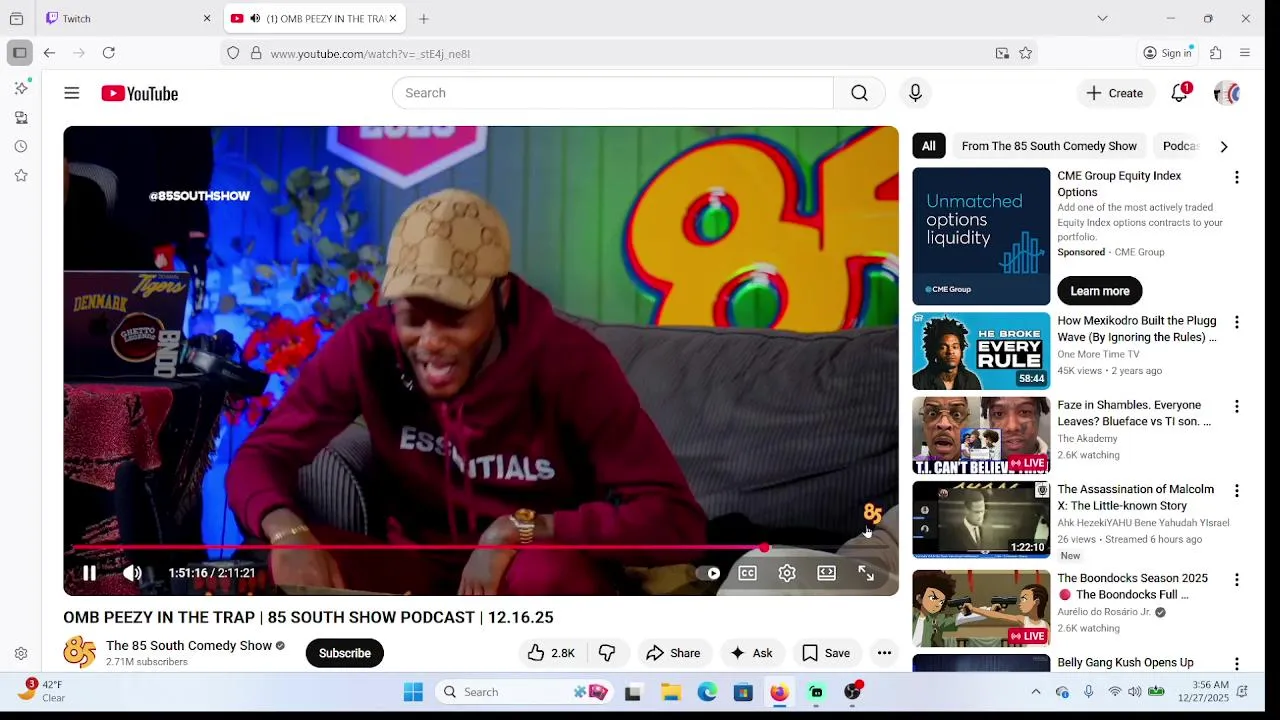Select the All filter chip
The width and height of the screenshot is (1280, 720).
pyautogui.click(x=929, y=146)
